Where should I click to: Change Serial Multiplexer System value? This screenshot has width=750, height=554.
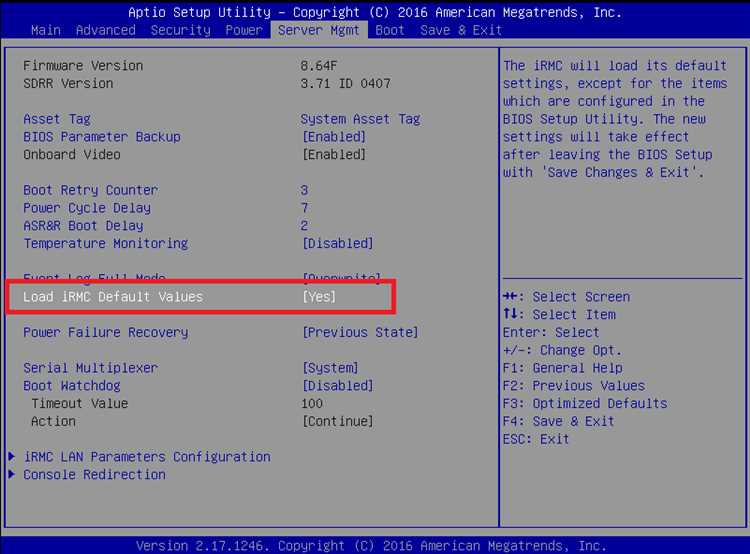pyautogui.click(x=330, y=368)
